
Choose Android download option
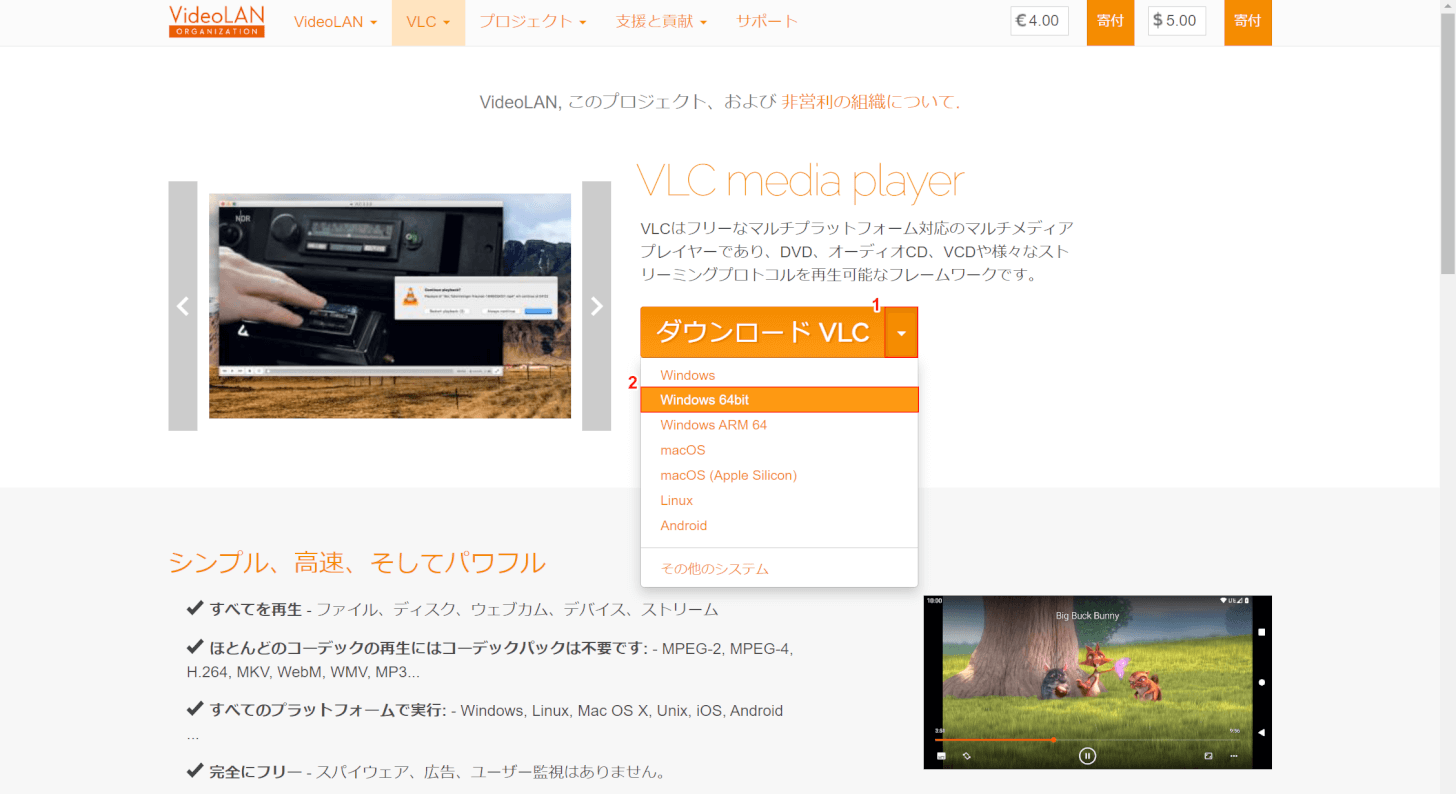(779, 525)
